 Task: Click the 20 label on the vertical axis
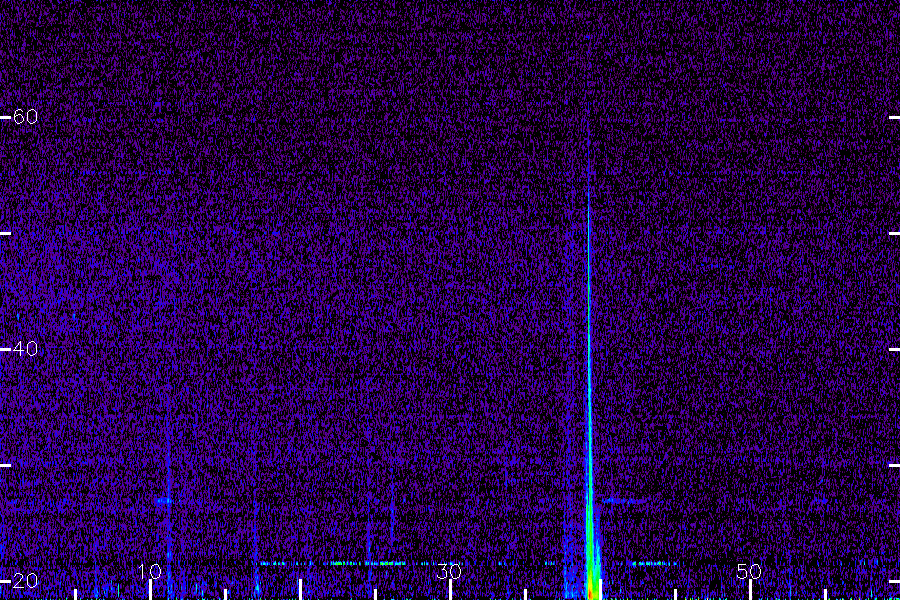[x=25, y=580]
